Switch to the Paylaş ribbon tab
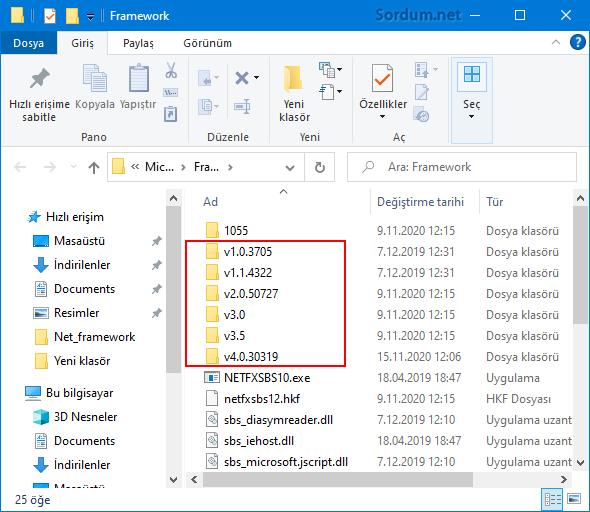 coord(138,43)
